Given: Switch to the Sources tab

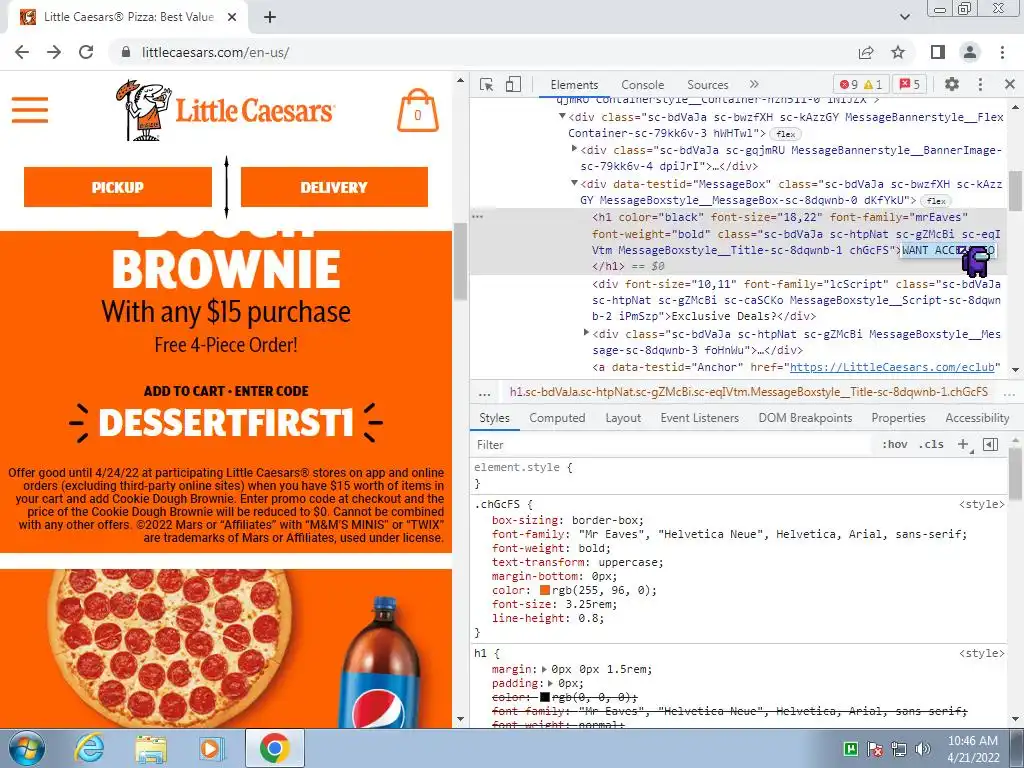Looking at the screenshot, I should pos(707,85).
